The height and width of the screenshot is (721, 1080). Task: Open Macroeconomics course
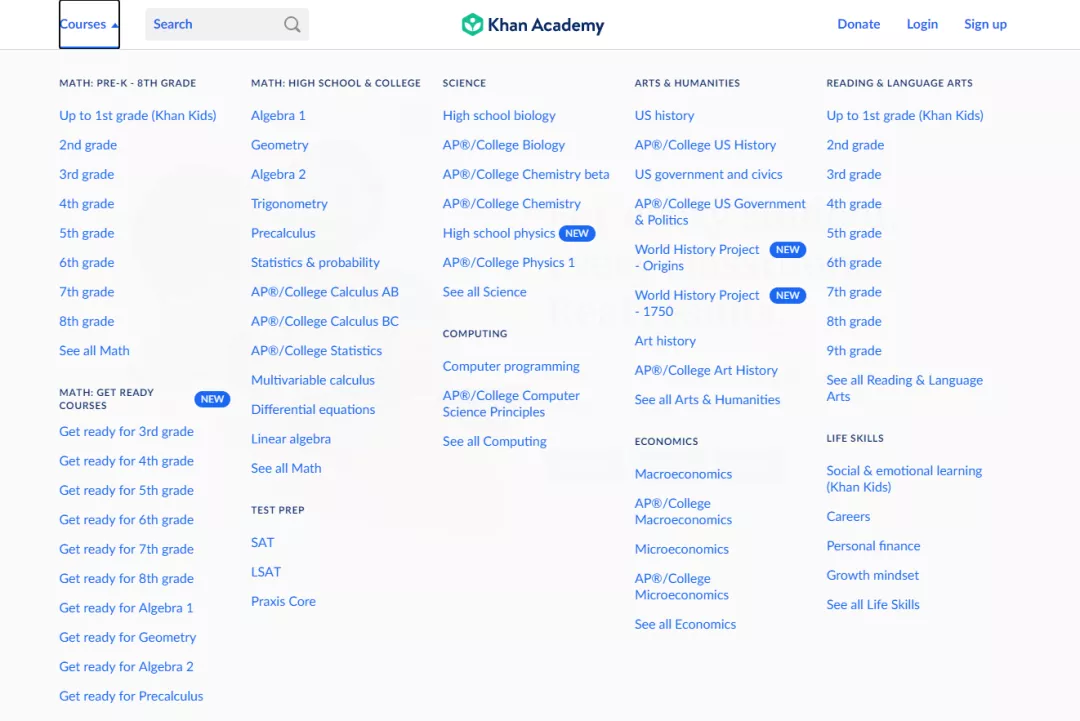(683, 474)
